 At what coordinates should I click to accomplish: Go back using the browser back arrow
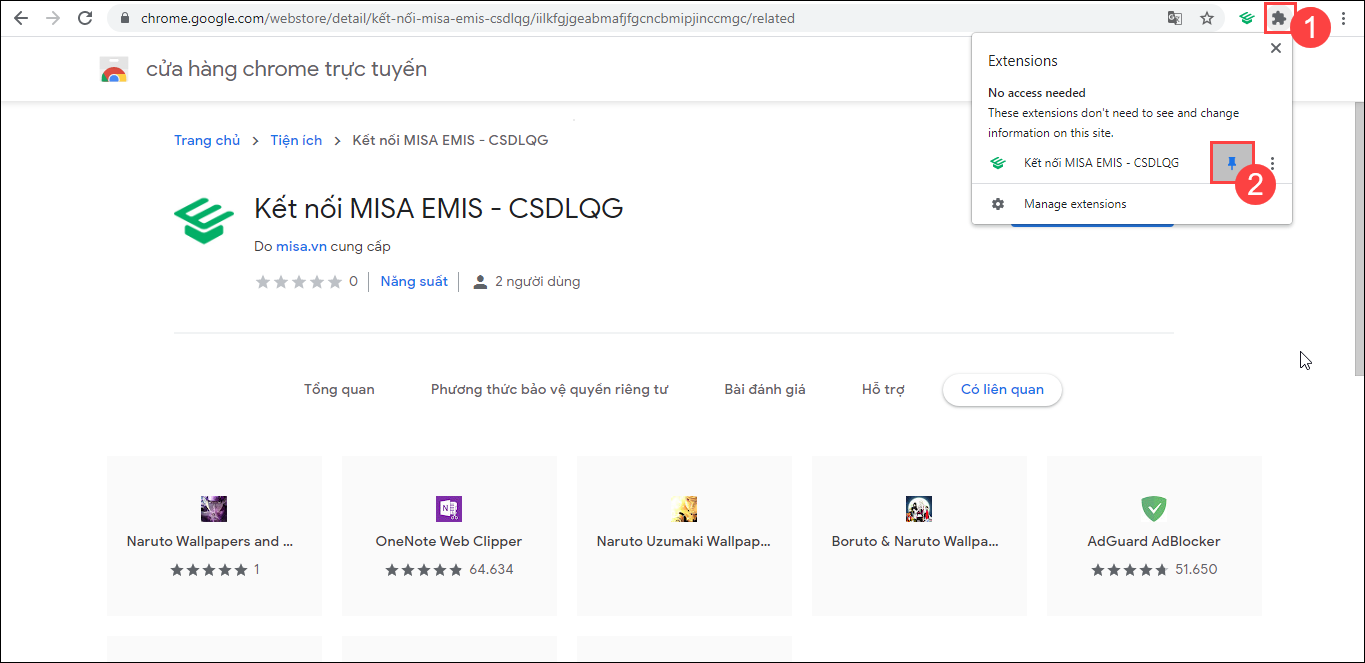pyautogui.click(x=21, y=18)
